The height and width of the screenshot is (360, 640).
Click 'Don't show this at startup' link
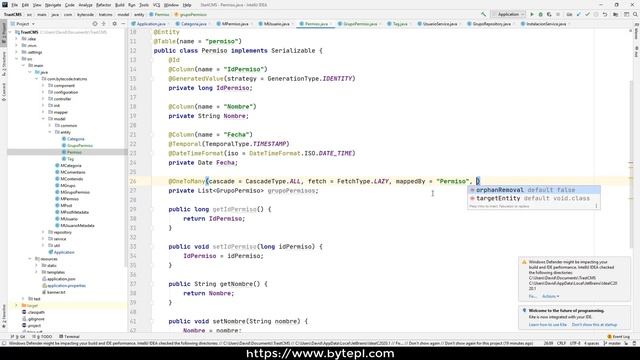point(594,324)
